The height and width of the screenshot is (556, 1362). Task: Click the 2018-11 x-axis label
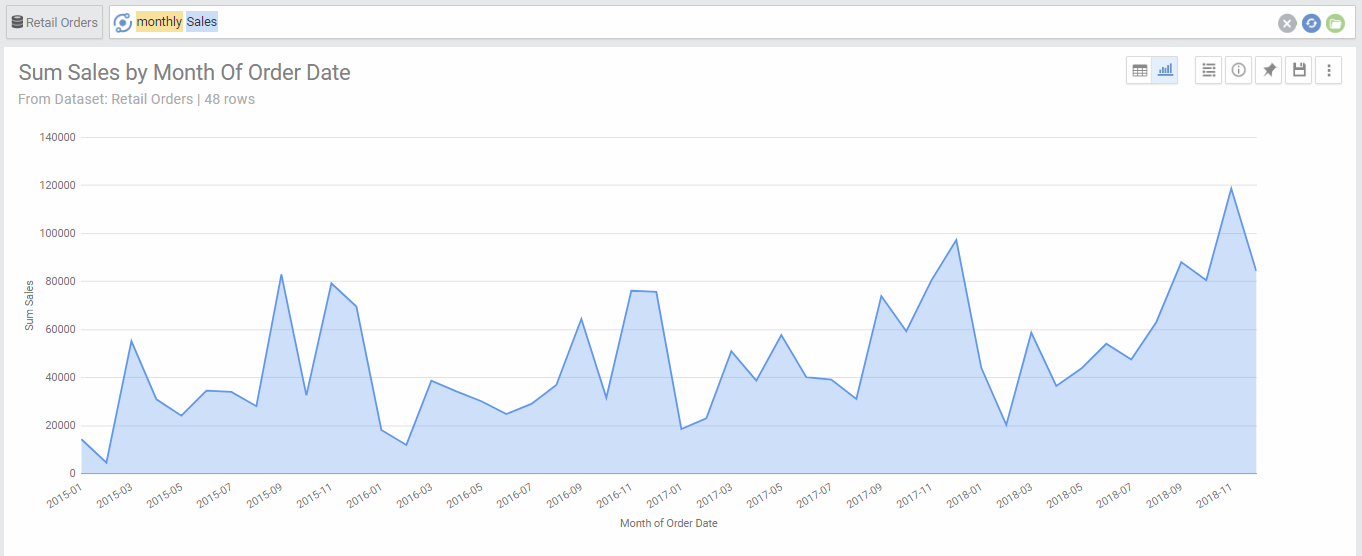click(x=1214, y=495)
